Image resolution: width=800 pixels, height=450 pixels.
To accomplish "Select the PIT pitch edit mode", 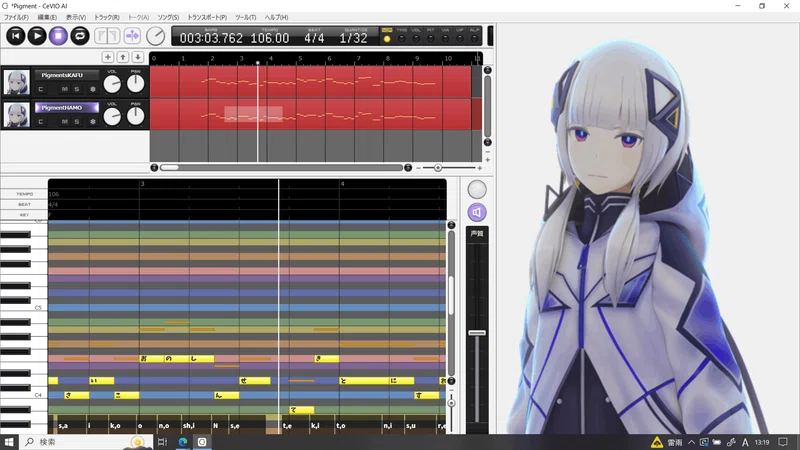I will (x=431, y=39).
